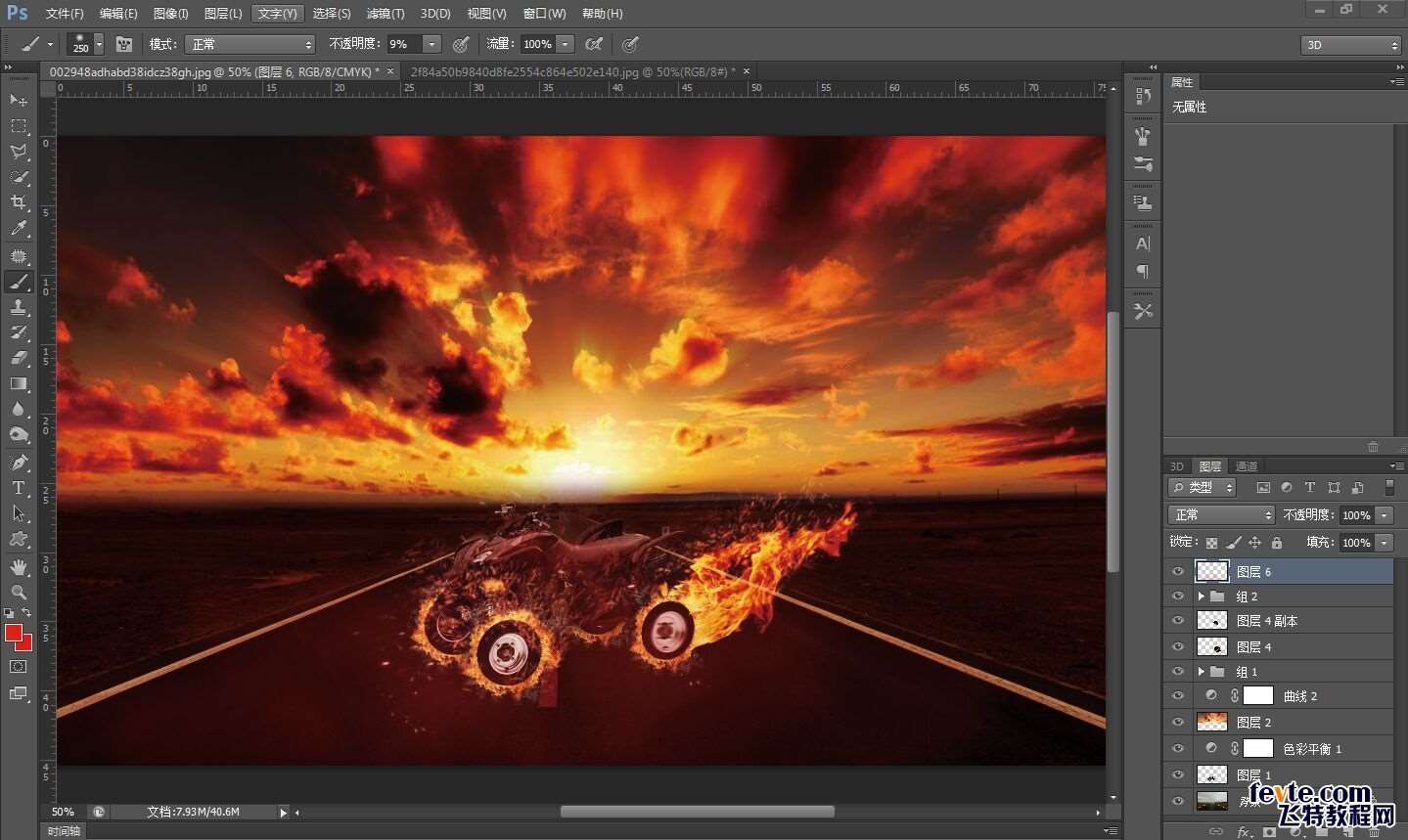This screenshot has width=1408, height=840.
Task: Lock transparent pixels of layer
Action: click(1211, 542)
